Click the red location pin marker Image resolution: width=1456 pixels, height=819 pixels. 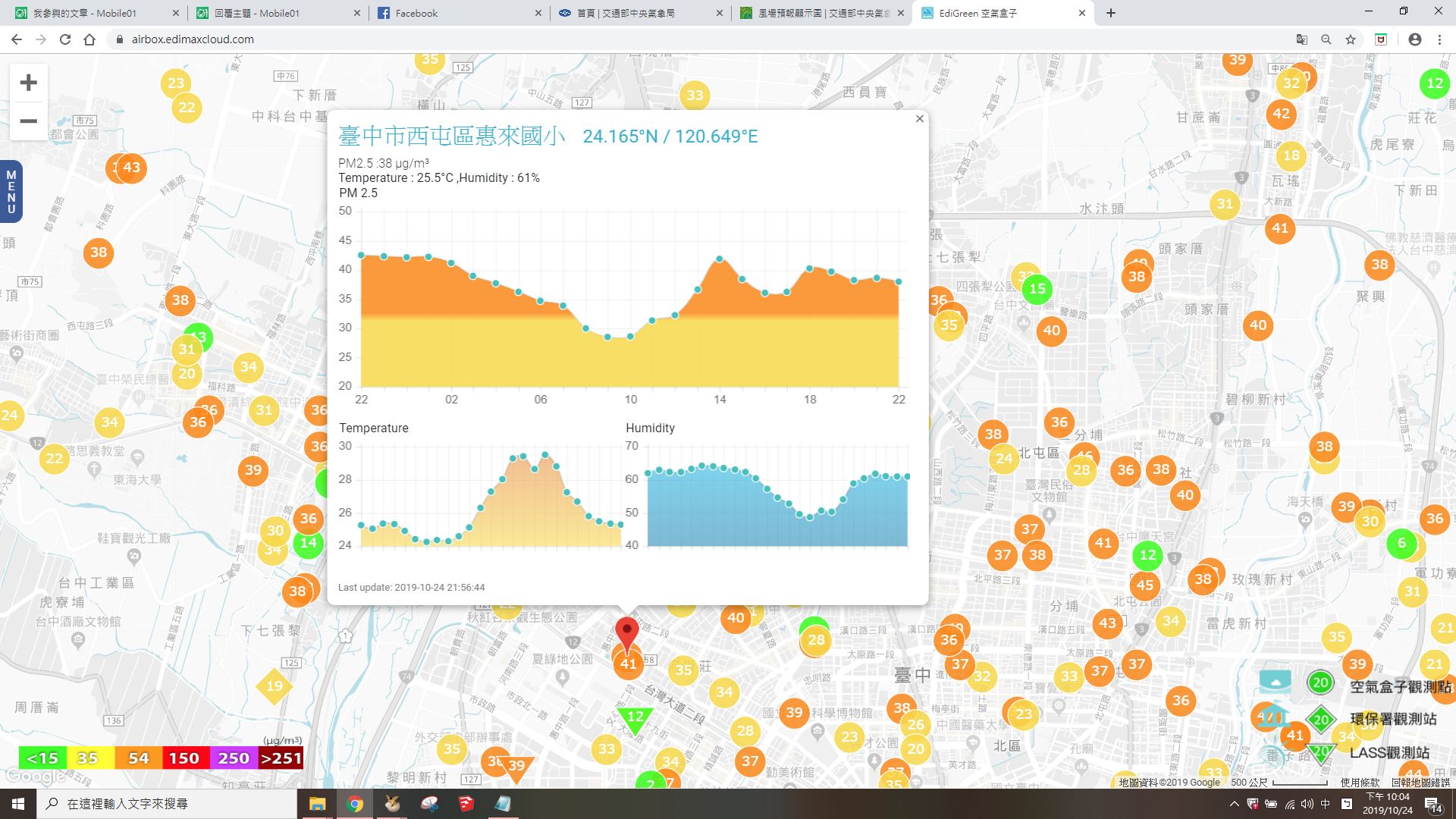(x=626, y=634)
